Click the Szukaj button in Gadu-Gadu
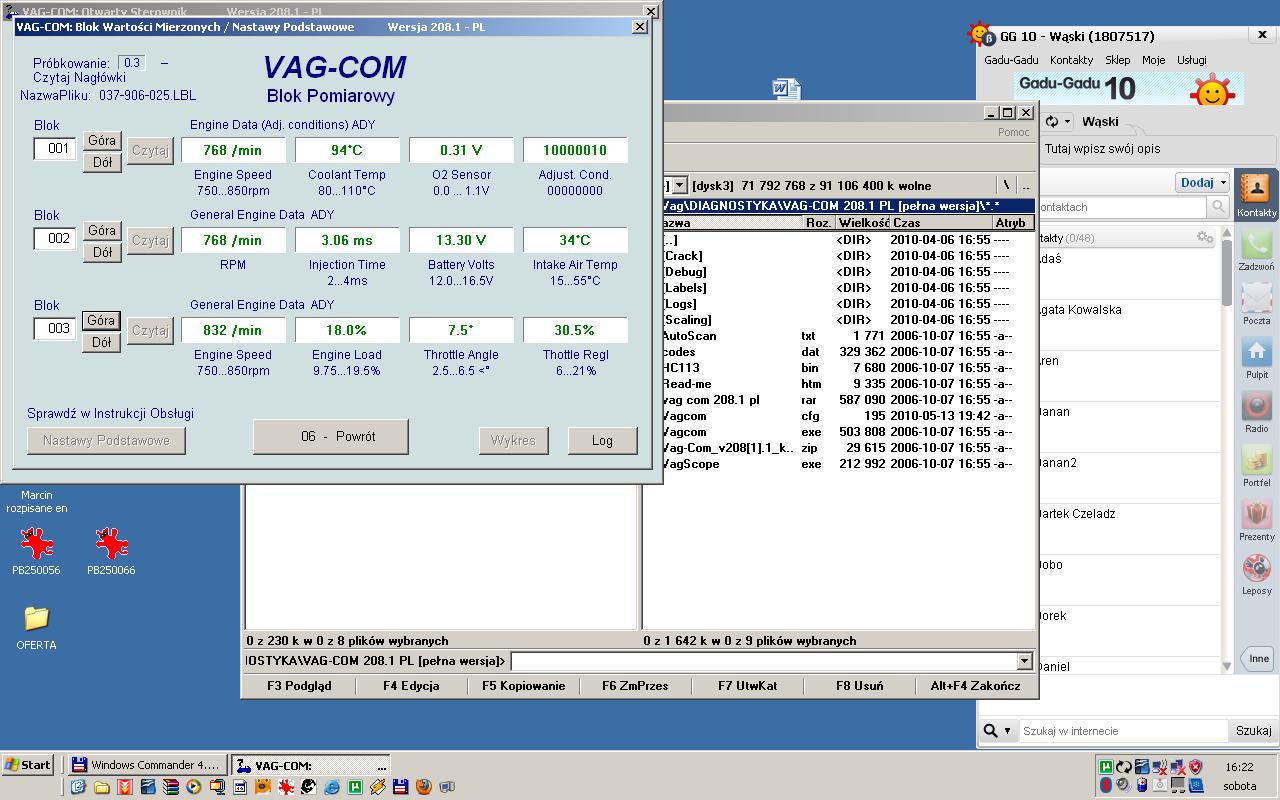 pyautogui.click(x=1253, y=731)
